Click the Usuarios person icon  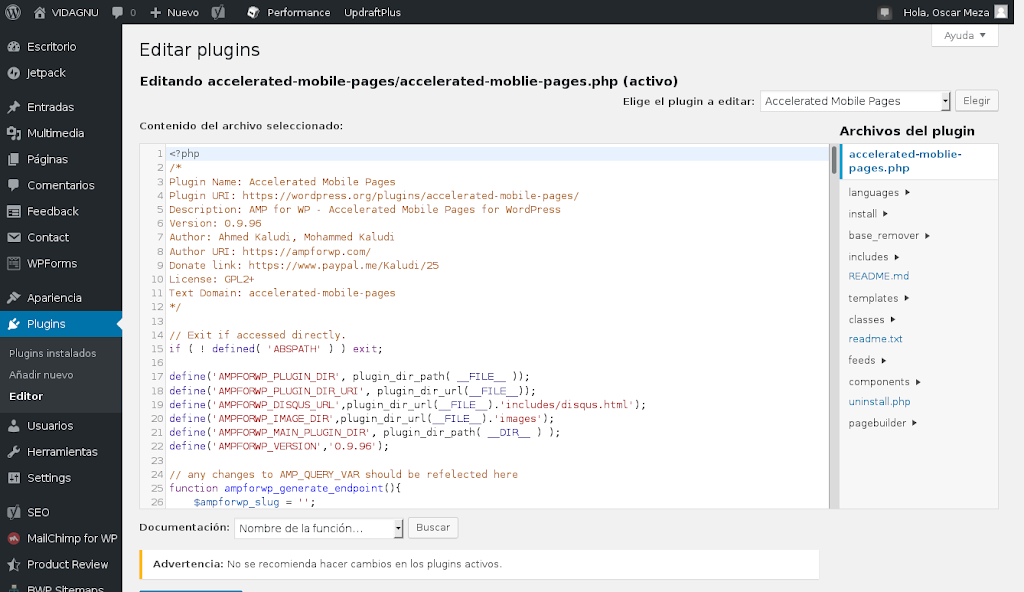pyautogui.click(x=14, y=425)
